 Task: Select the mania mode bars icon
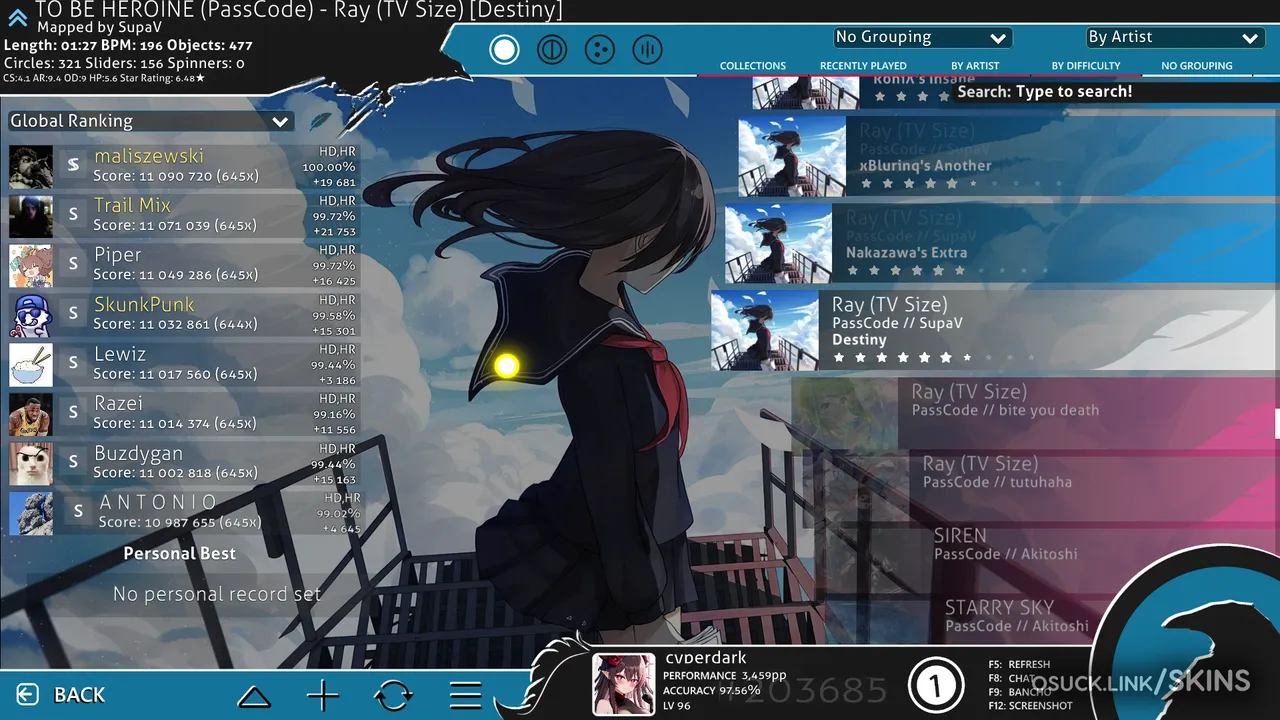(647, 48)
